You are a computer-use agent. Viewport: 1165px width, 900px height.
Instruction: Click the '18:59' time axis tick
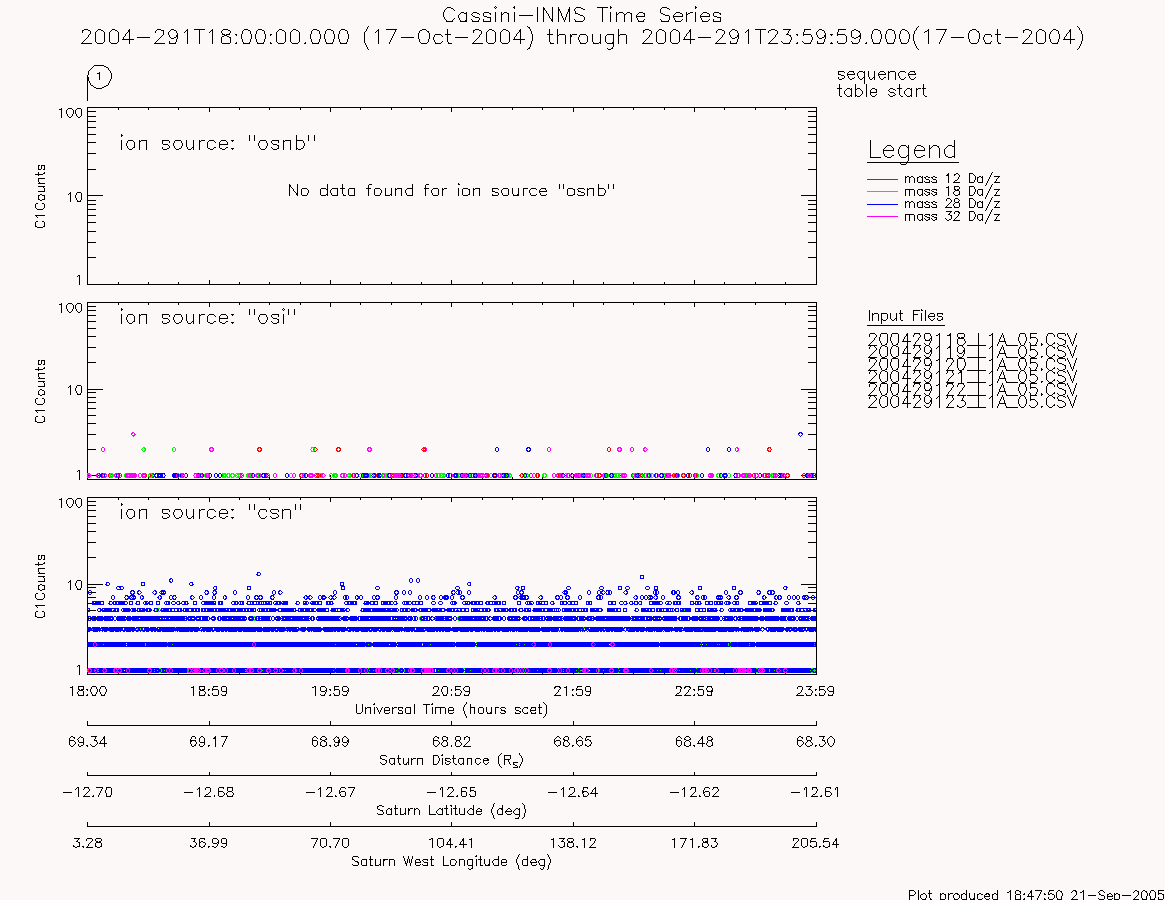click(x=209, y=691)
